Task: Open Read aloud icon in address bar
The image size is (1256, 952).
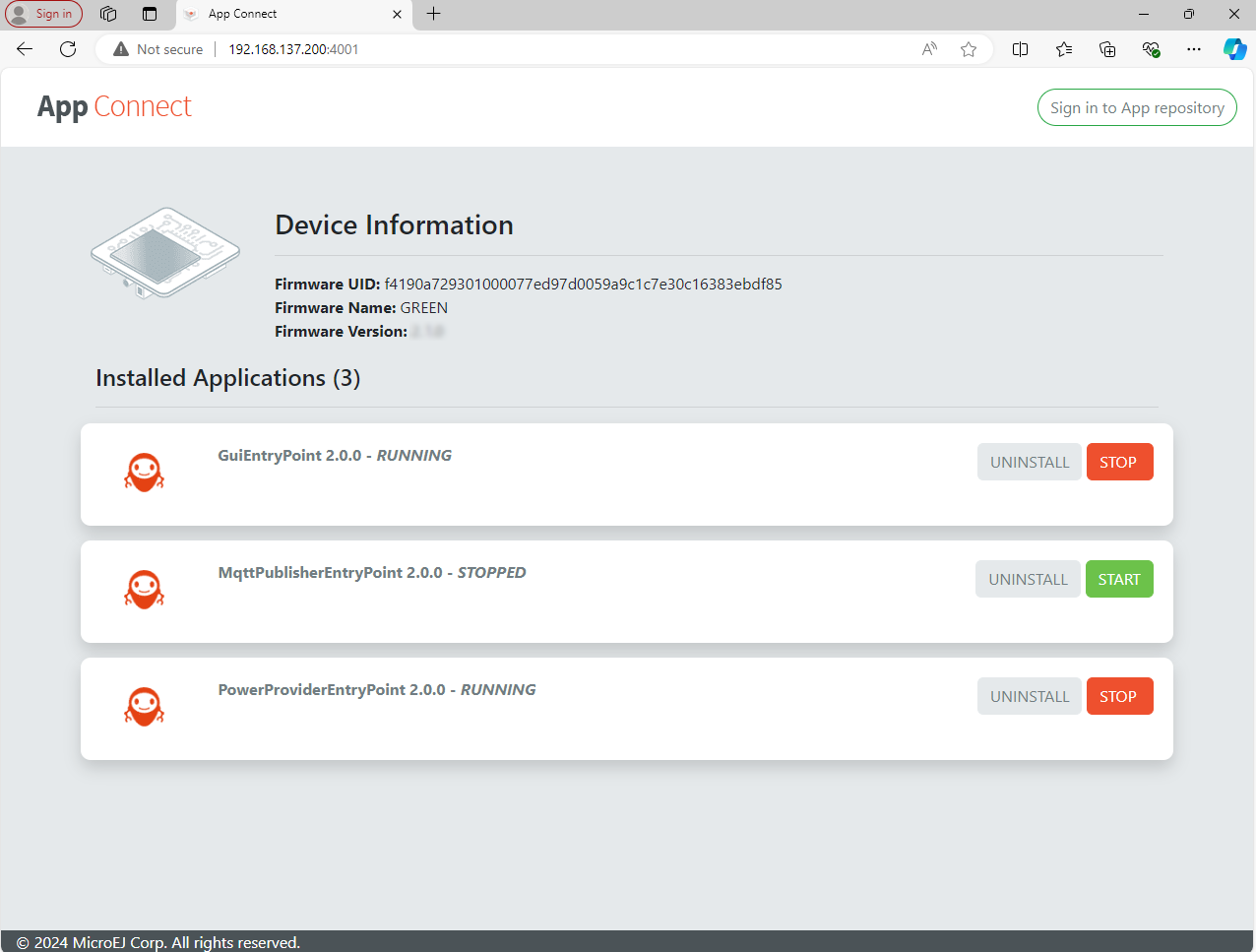Action: [929, 49]
